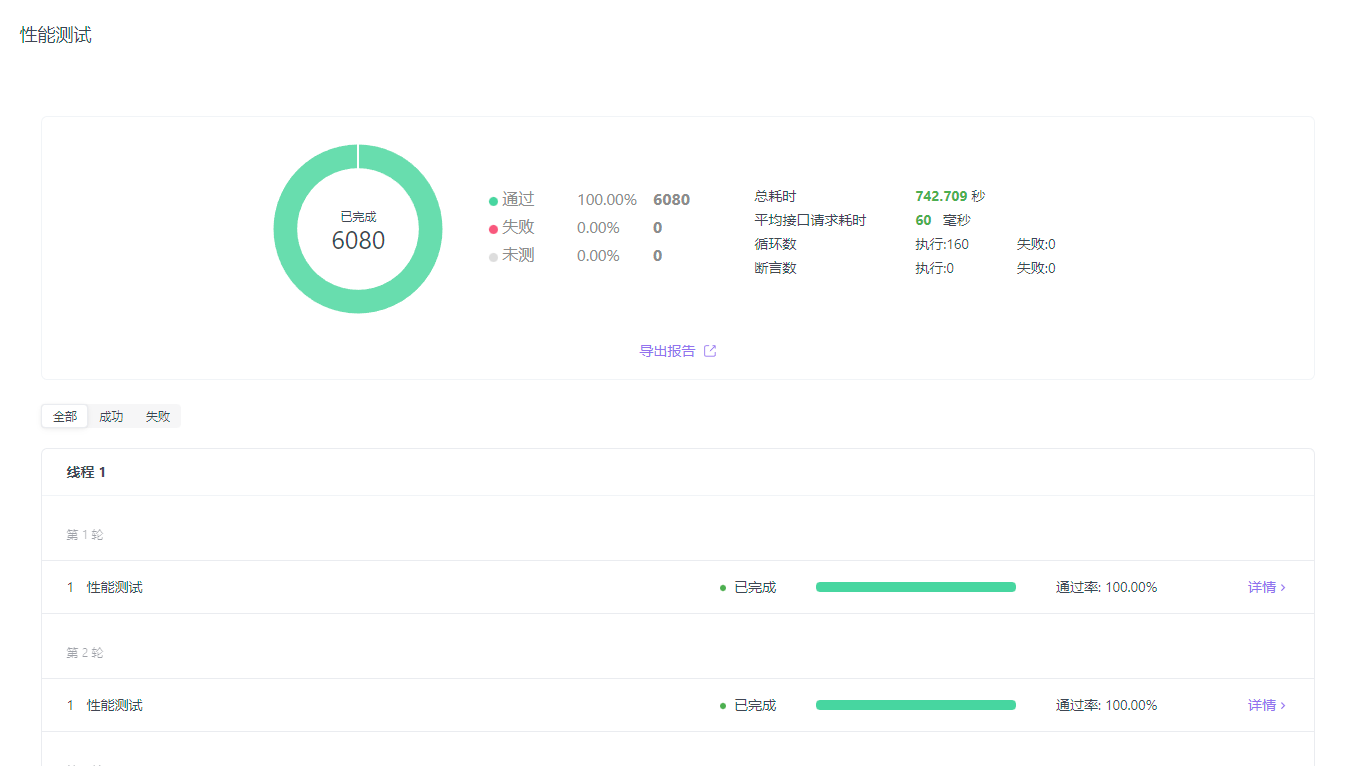
Task: Click 通过率: 100.00% in the 第 2 轮 row
Action: pos(1107,706)
